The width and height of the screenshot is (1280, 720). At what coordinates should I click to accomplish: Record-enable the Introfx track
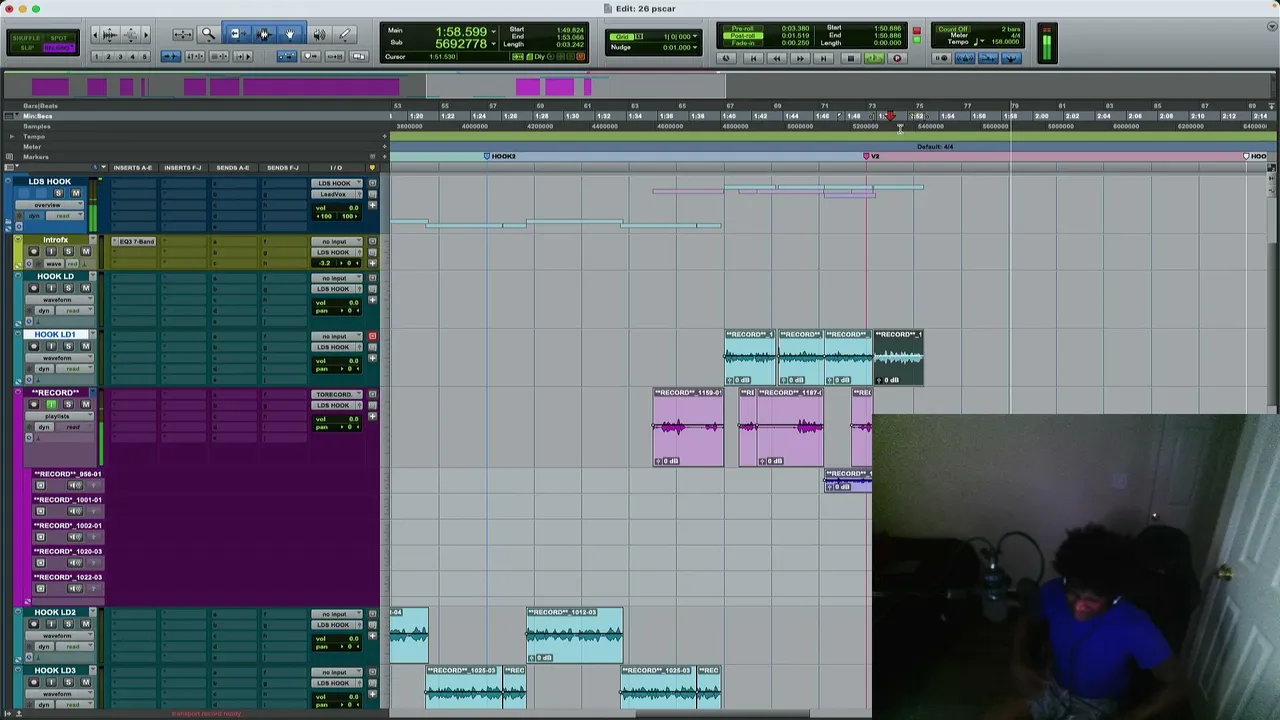pos(34,252)
